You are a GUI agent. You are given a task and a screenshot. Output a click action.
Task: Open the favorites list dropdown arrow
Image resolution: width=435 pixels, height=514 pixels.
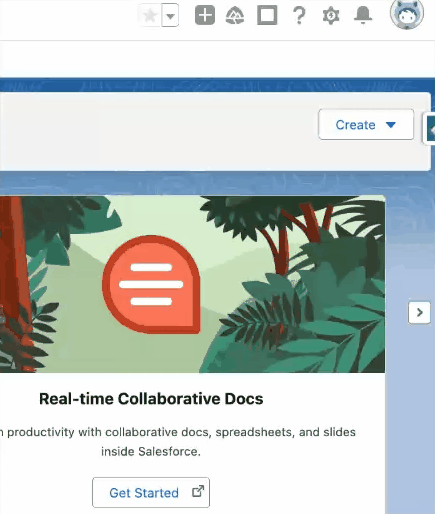coord(170,15)
